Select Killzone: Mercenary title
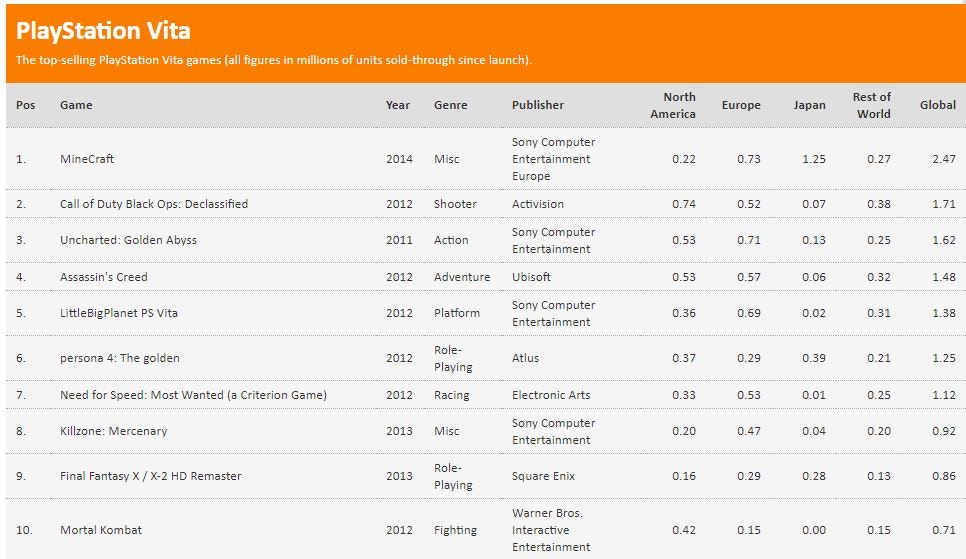The height and width of the screenshot is (559, 966). (x=113, y=431)
